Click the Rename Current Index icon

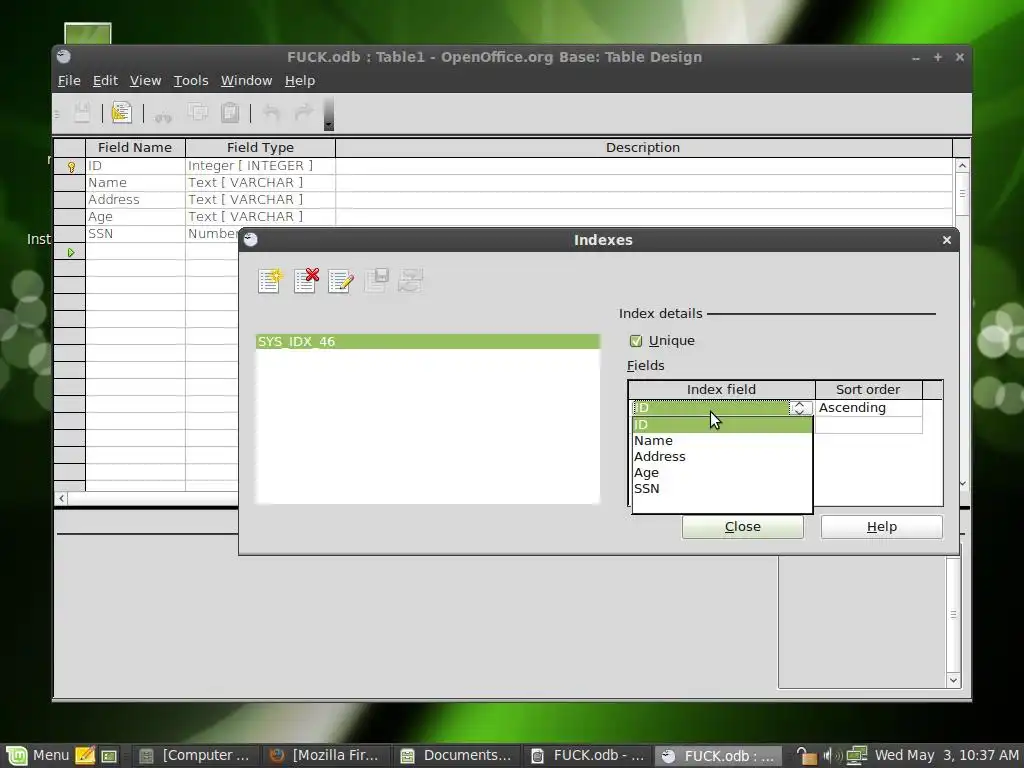(x=341, y=281)
